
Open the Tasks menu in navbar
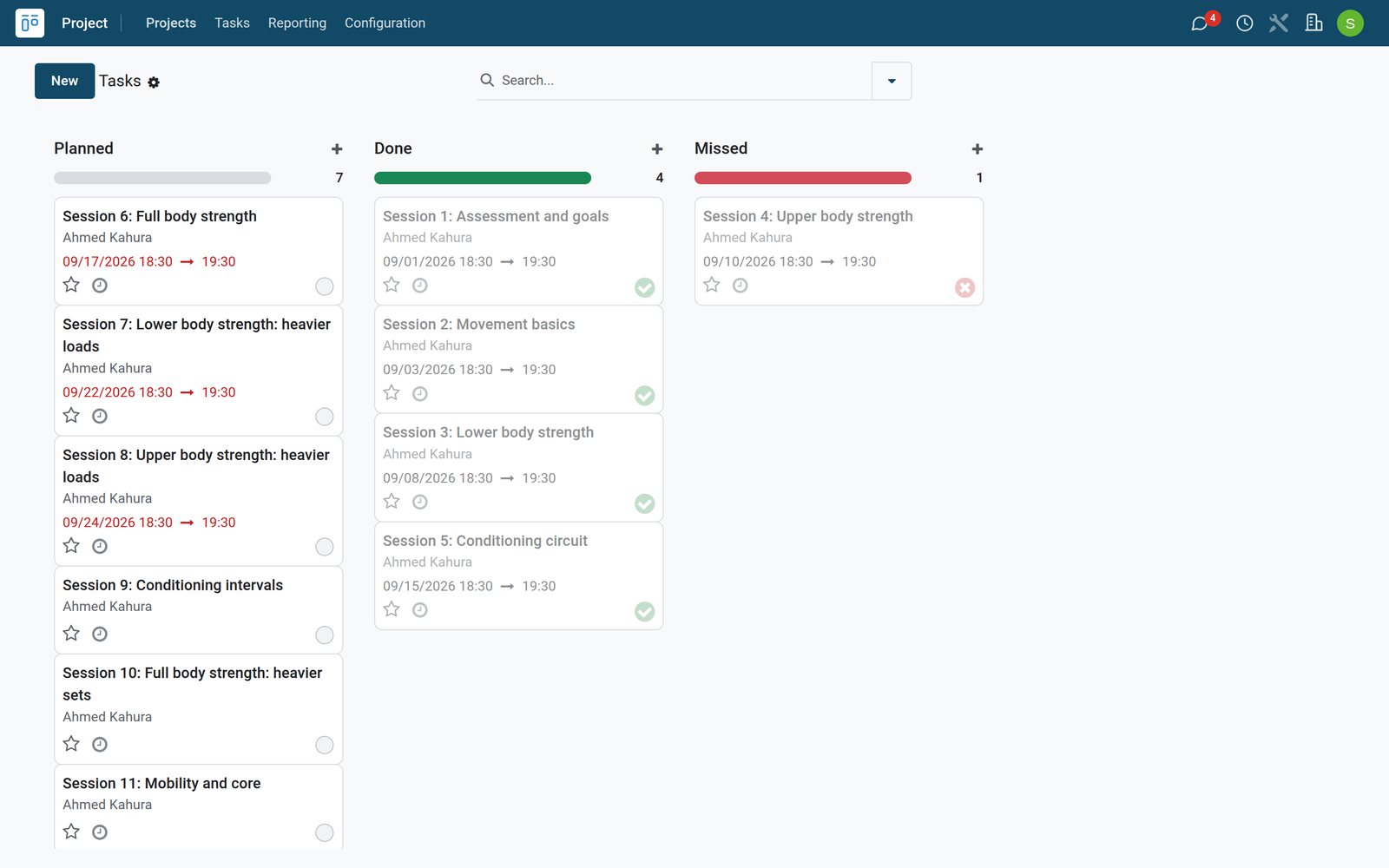click(232, 23)
